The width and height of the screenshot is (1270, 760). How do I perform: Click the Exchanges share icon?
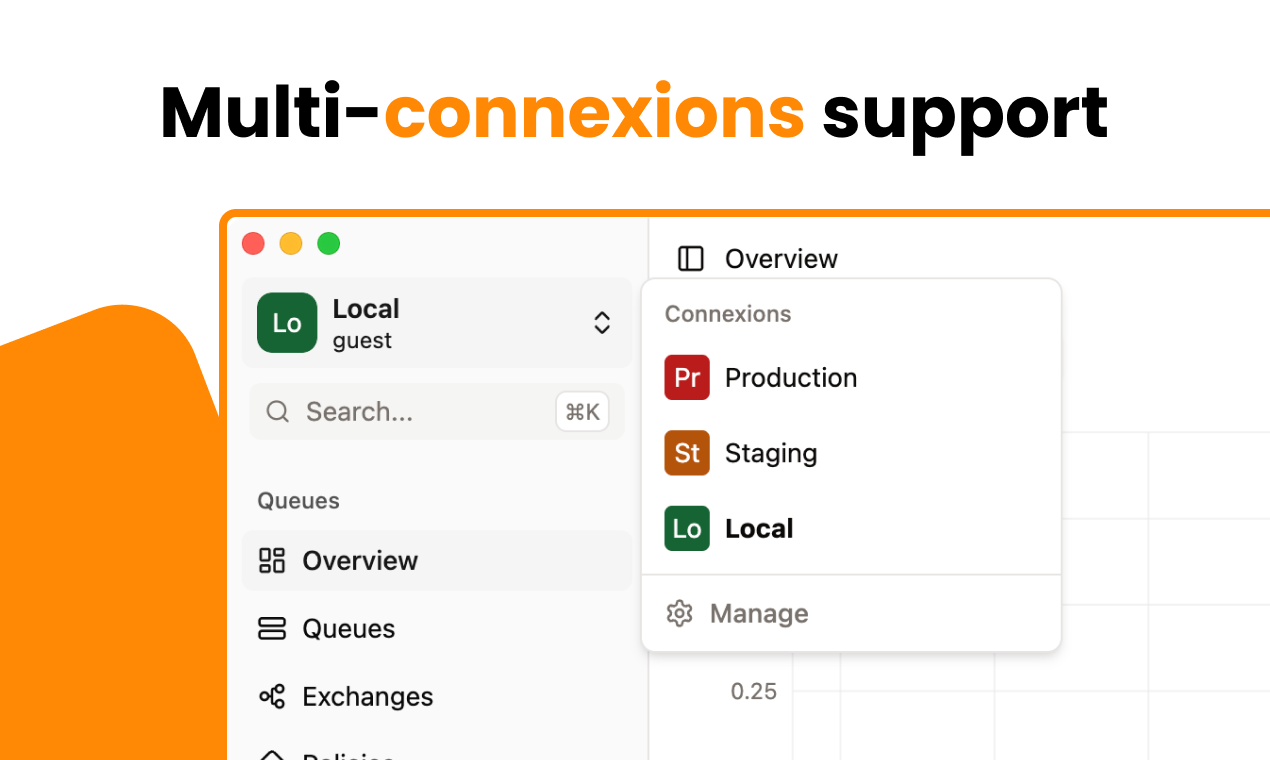click(x=272, y=696)
